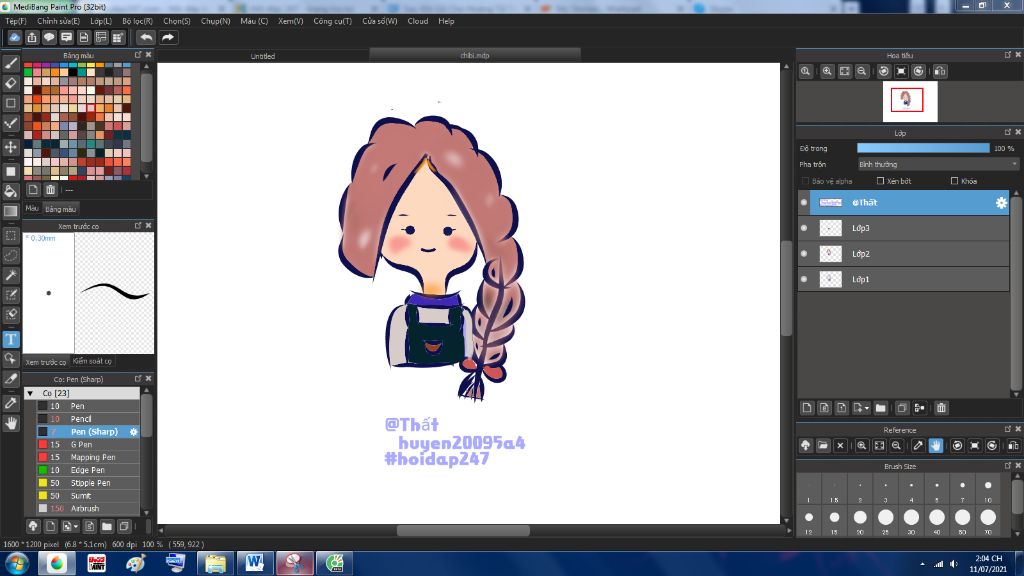Select the Brush tool in the left toolbar

point(11,63)
